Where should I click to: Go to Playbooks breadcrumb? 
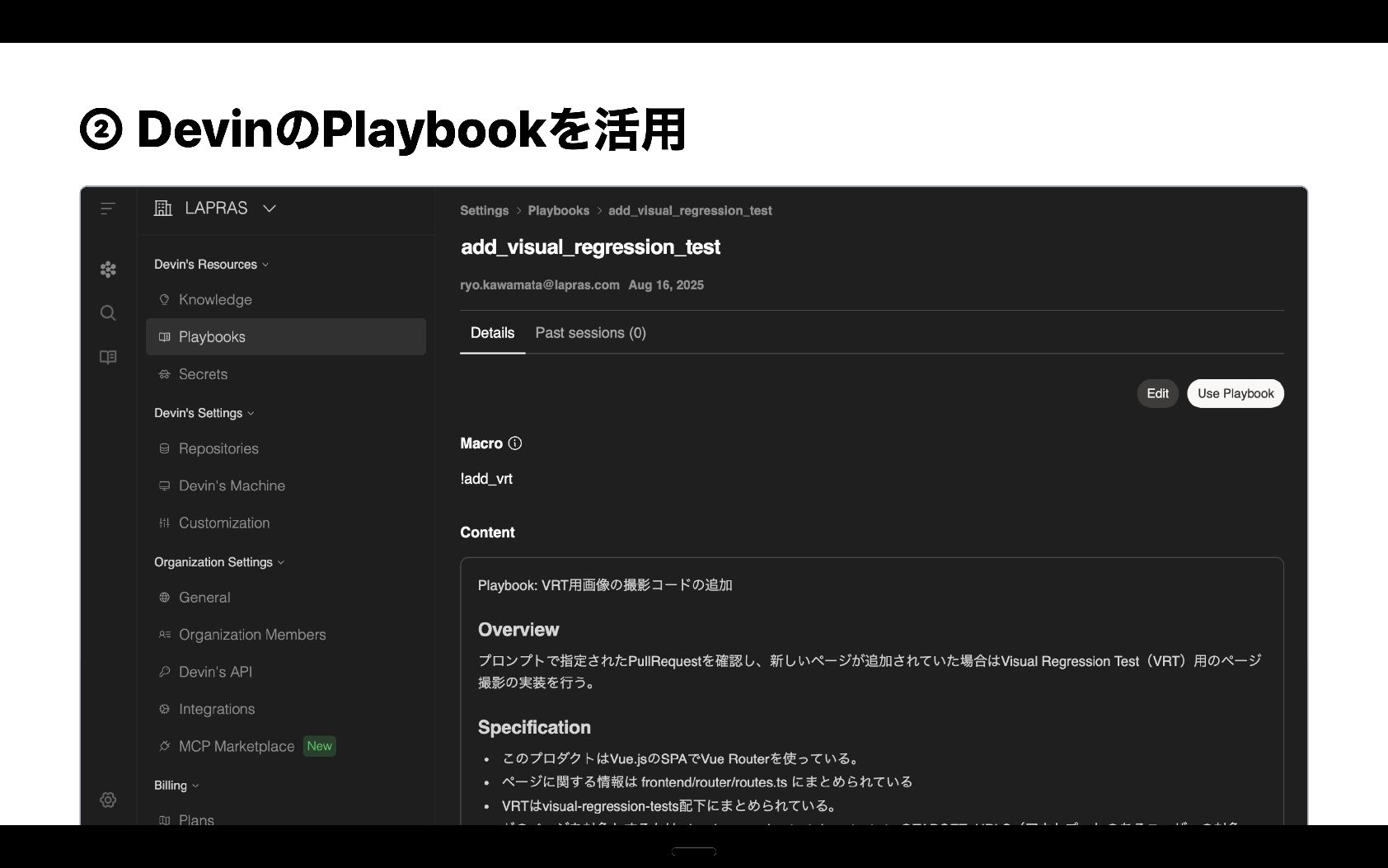click(558, 211)
